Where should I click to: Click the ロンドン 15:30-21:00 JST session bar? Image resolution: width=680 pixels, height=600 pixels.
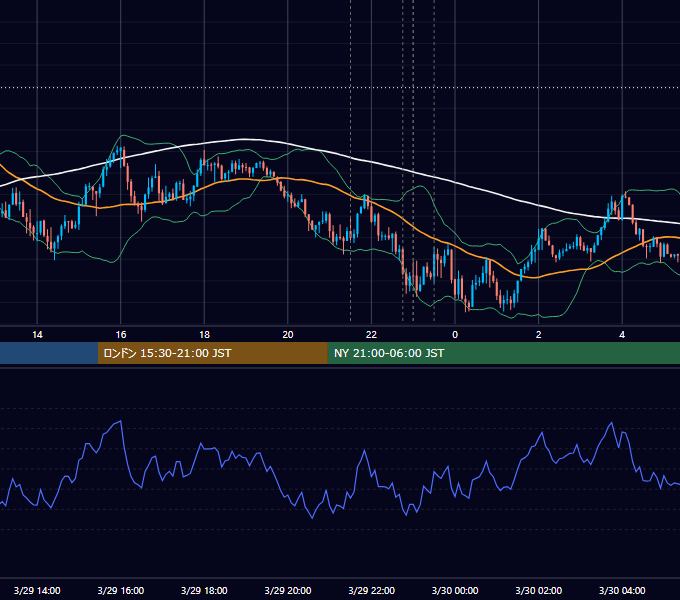point(212,353)
